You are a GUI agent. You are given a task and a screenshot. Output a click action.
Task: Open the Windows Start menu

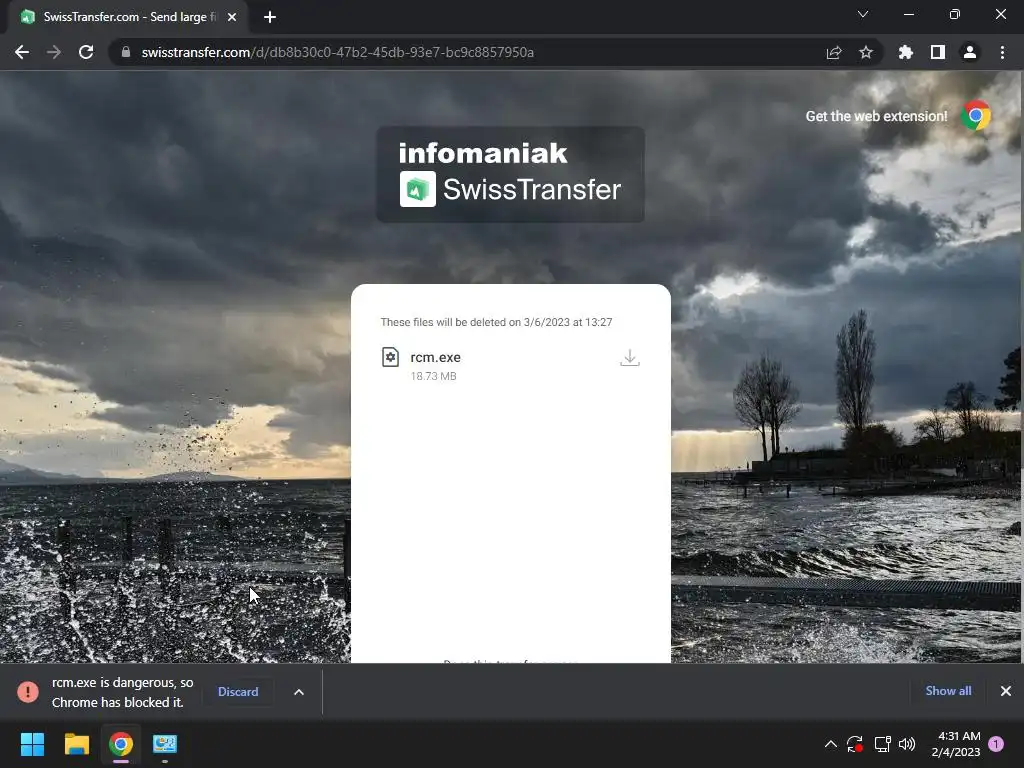pyautogui.click(x=32, y=744)
